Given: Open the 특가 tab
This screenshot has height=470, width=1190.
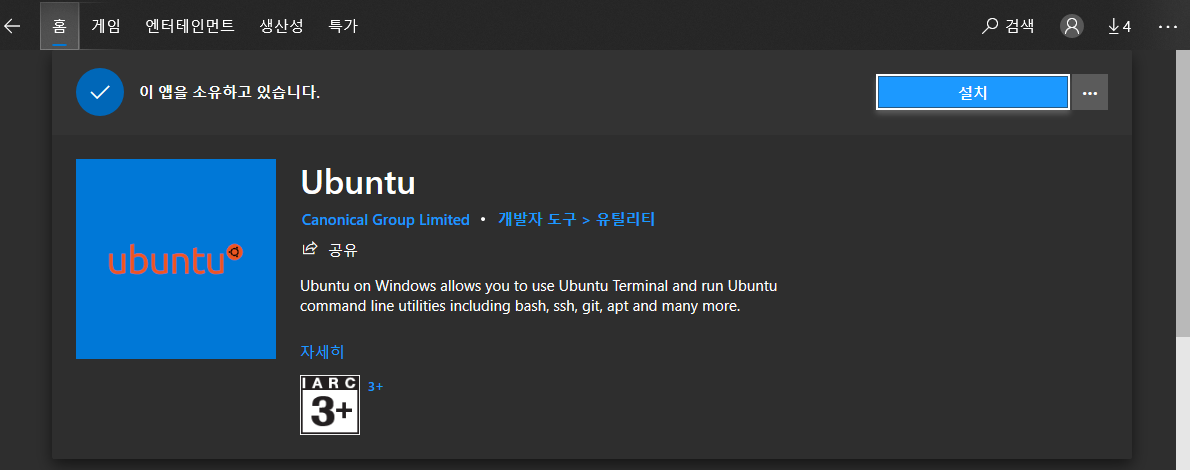Looking at the screenshot, I should click(343, 26).
